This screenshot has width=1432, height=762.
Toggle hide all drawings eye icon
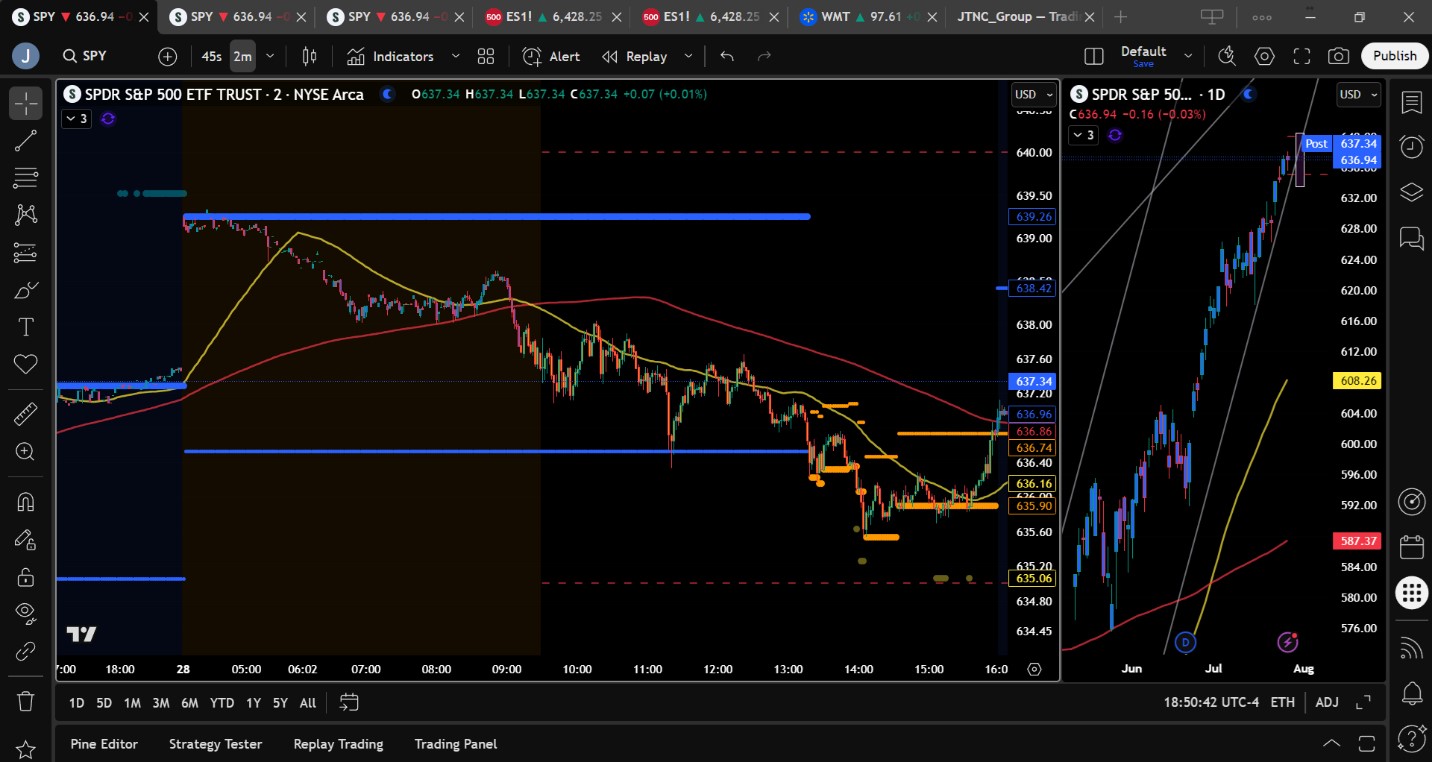click(x=26, y=614)
